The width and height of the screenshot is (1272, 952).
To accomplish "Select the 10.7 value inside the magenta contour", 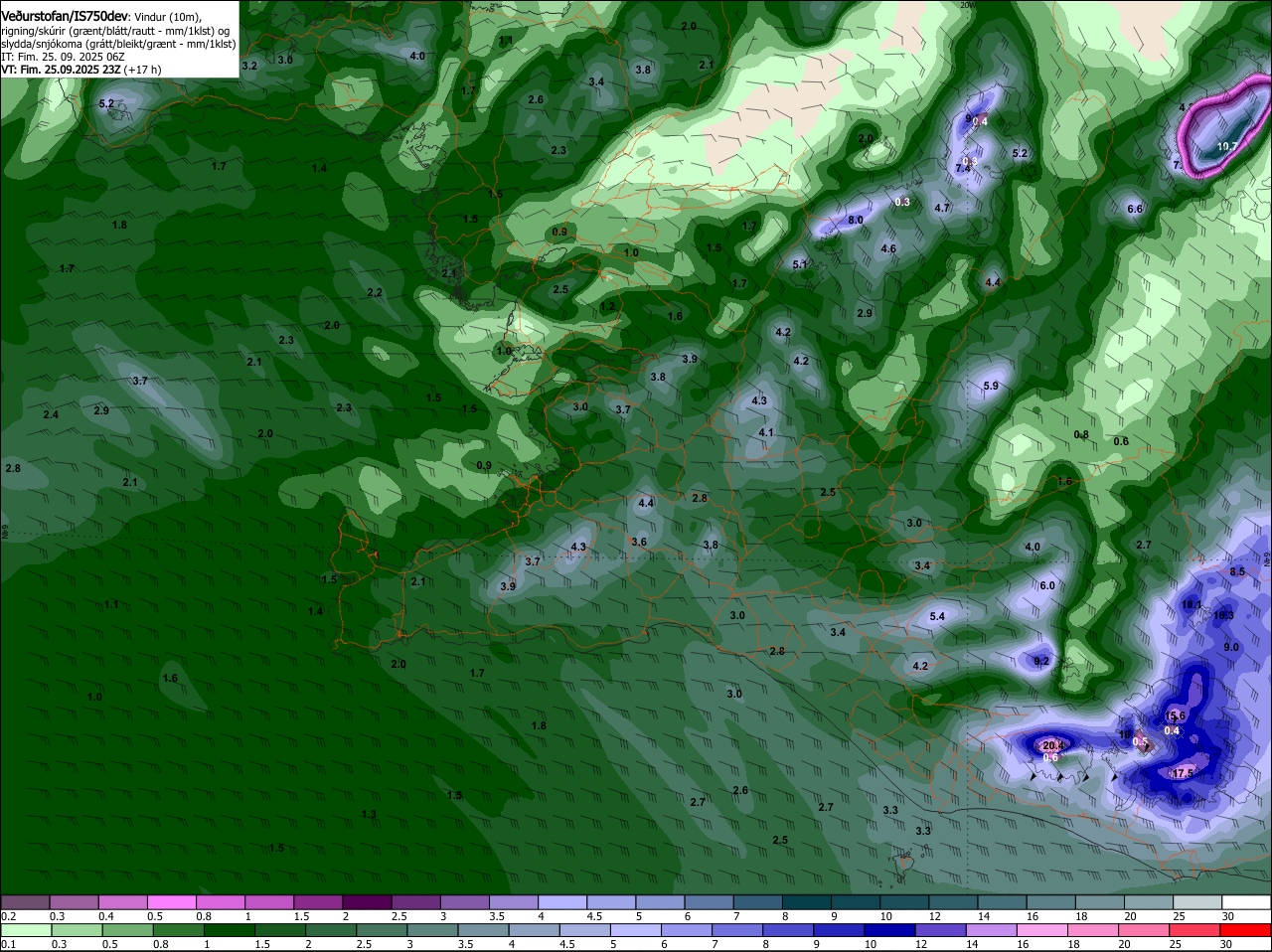I will 1227,146.
